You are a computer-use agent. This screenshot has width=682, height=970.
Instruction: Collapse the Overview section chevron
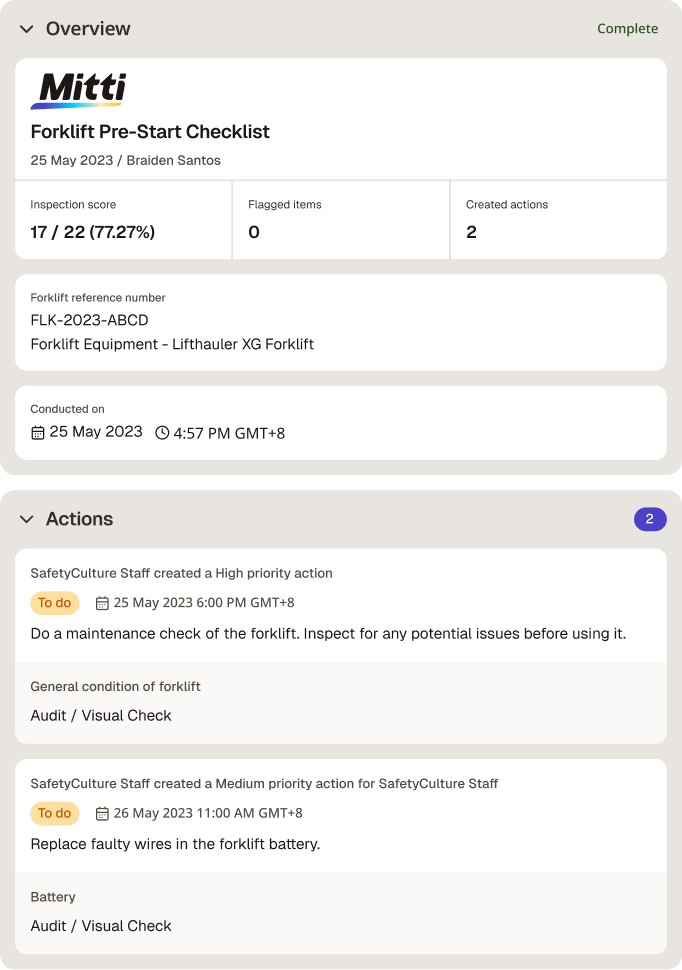coord(27,29)
